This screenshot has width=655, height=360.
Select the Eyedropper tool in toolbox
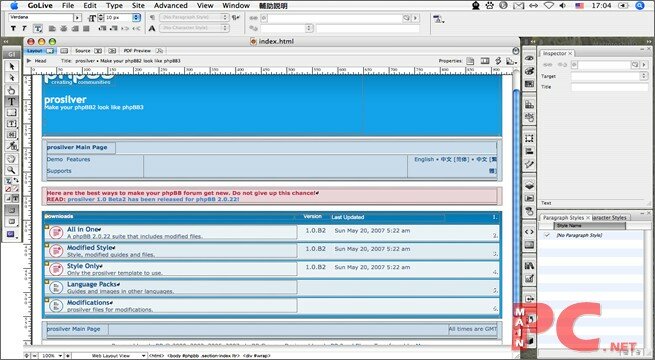(x=12, y=146)
